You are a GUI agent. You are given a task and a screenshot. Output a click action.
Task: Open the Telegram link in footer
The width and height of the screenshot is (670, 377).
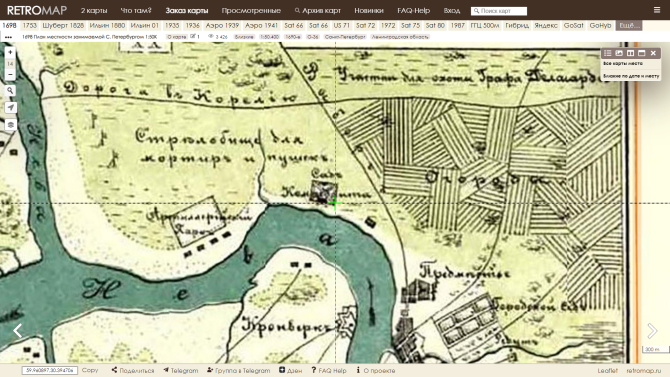180,371
